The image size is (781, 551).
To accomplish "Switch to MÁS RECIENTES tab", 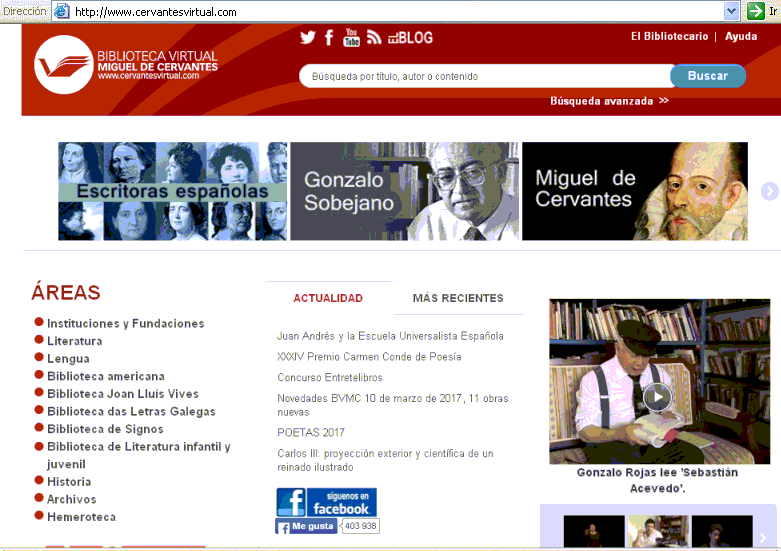I will click(x=458, y=298).
